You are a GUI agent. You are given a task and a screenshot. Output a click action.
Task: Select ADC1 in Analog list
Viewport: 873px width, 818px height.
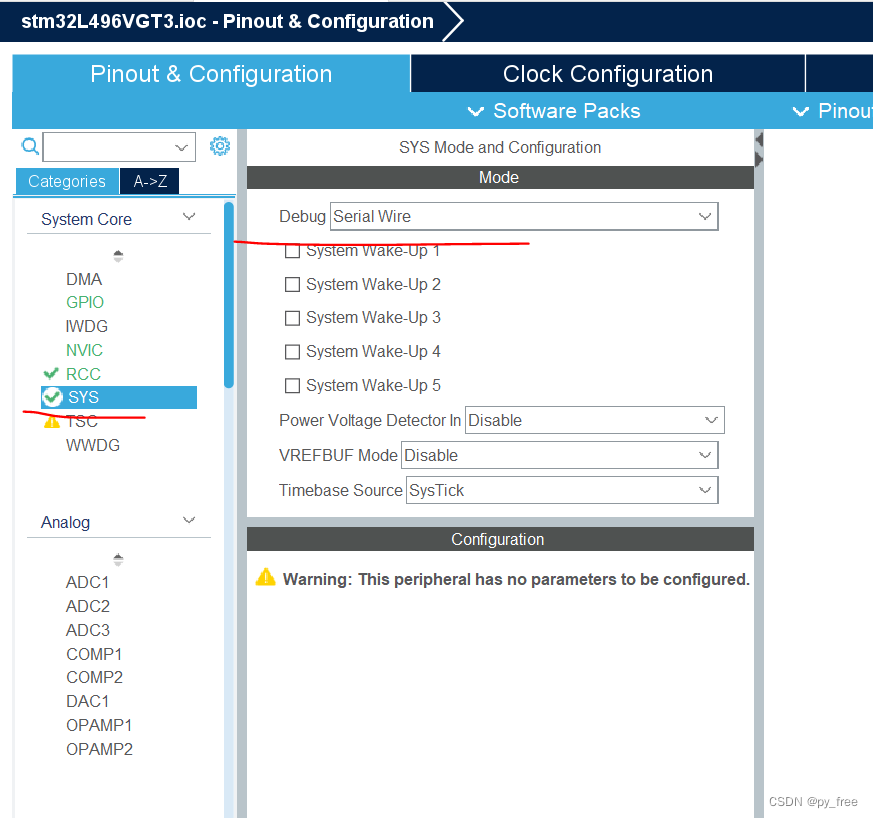coord(87,582)
